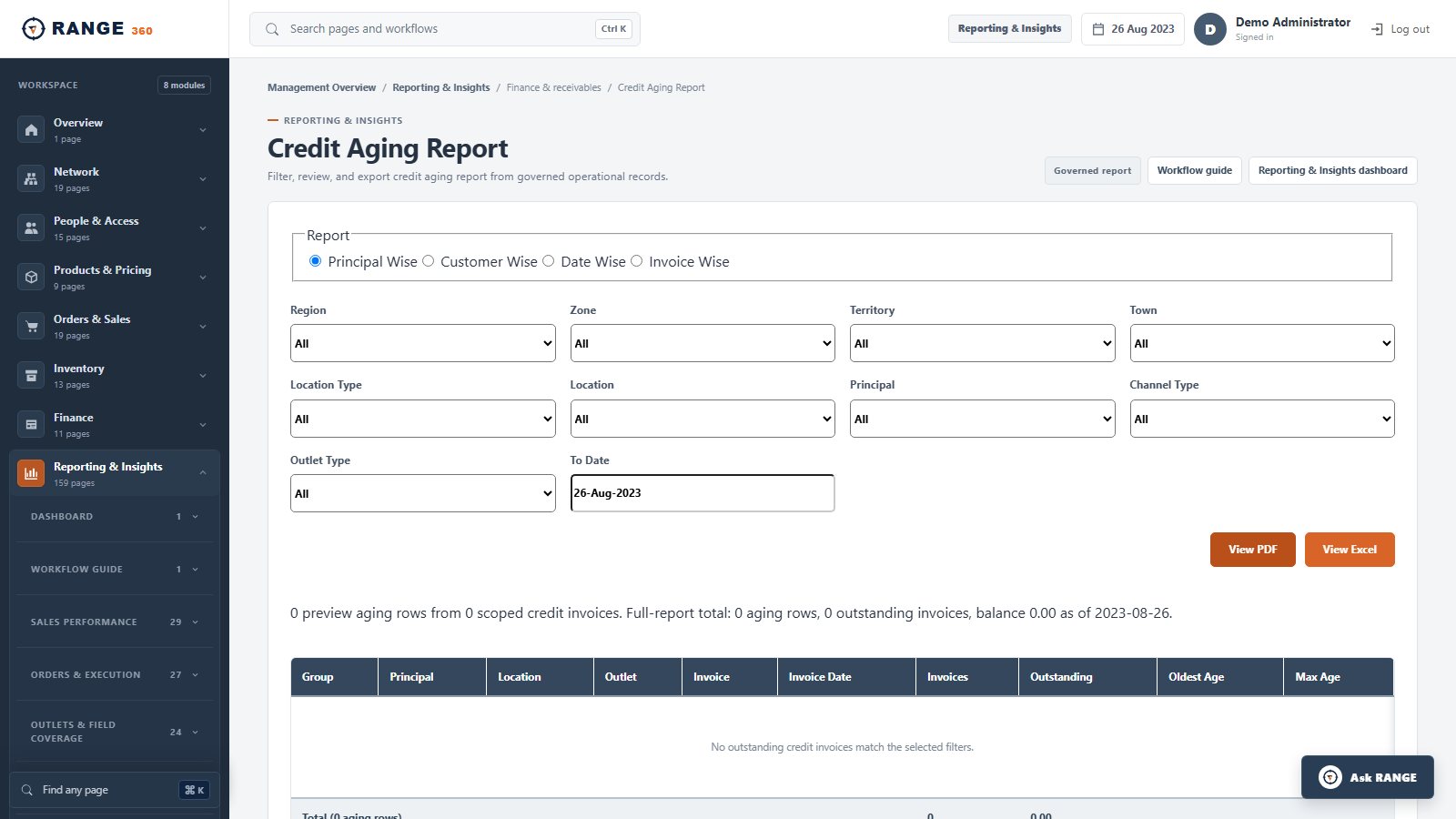Open the Overview home icon
The height and width of the screenshot is (819, 1456).
(x=31, y=130)
